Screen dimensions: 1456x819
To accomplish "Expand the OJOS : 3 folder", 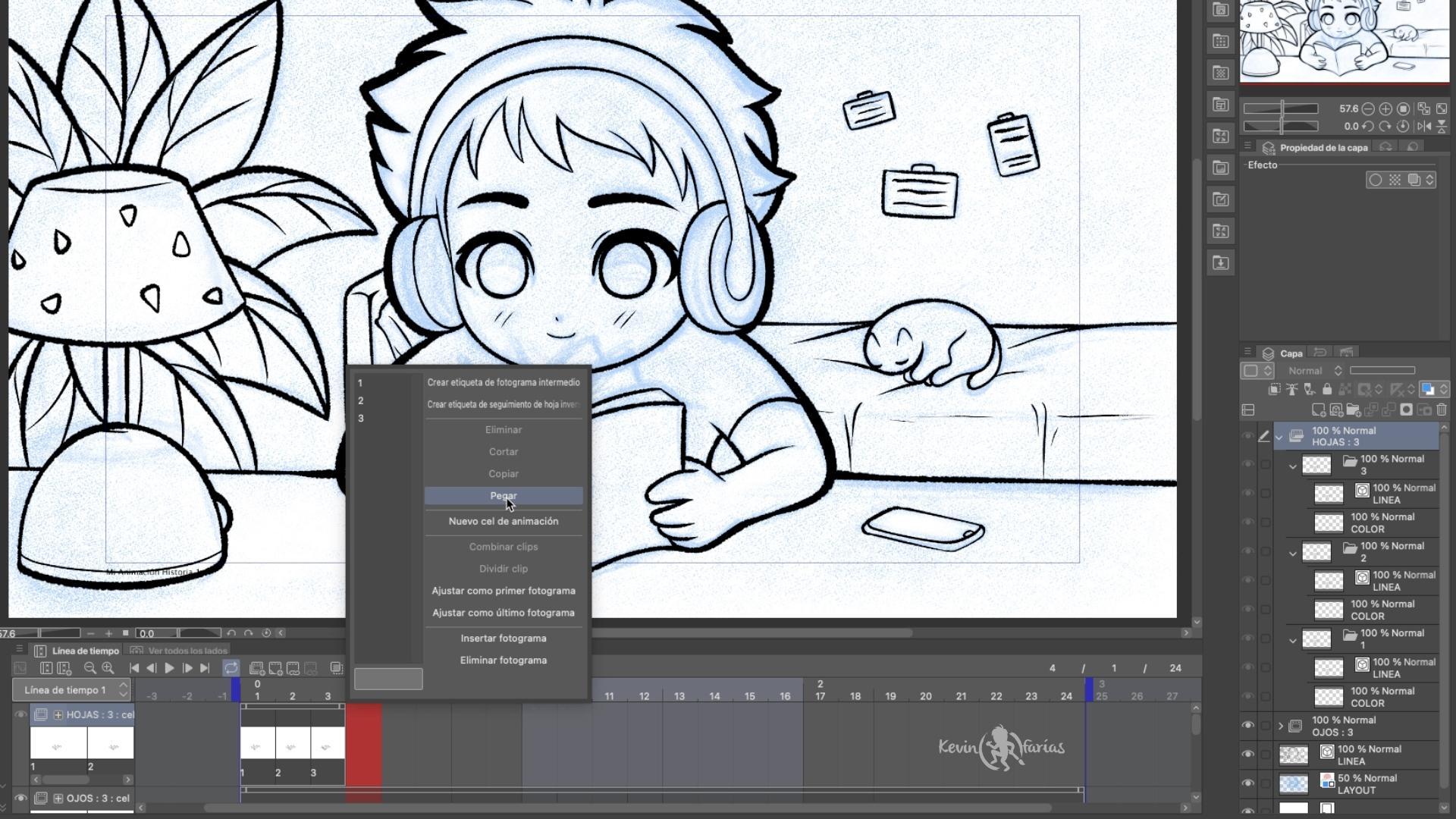I will tap(1281, 726).
